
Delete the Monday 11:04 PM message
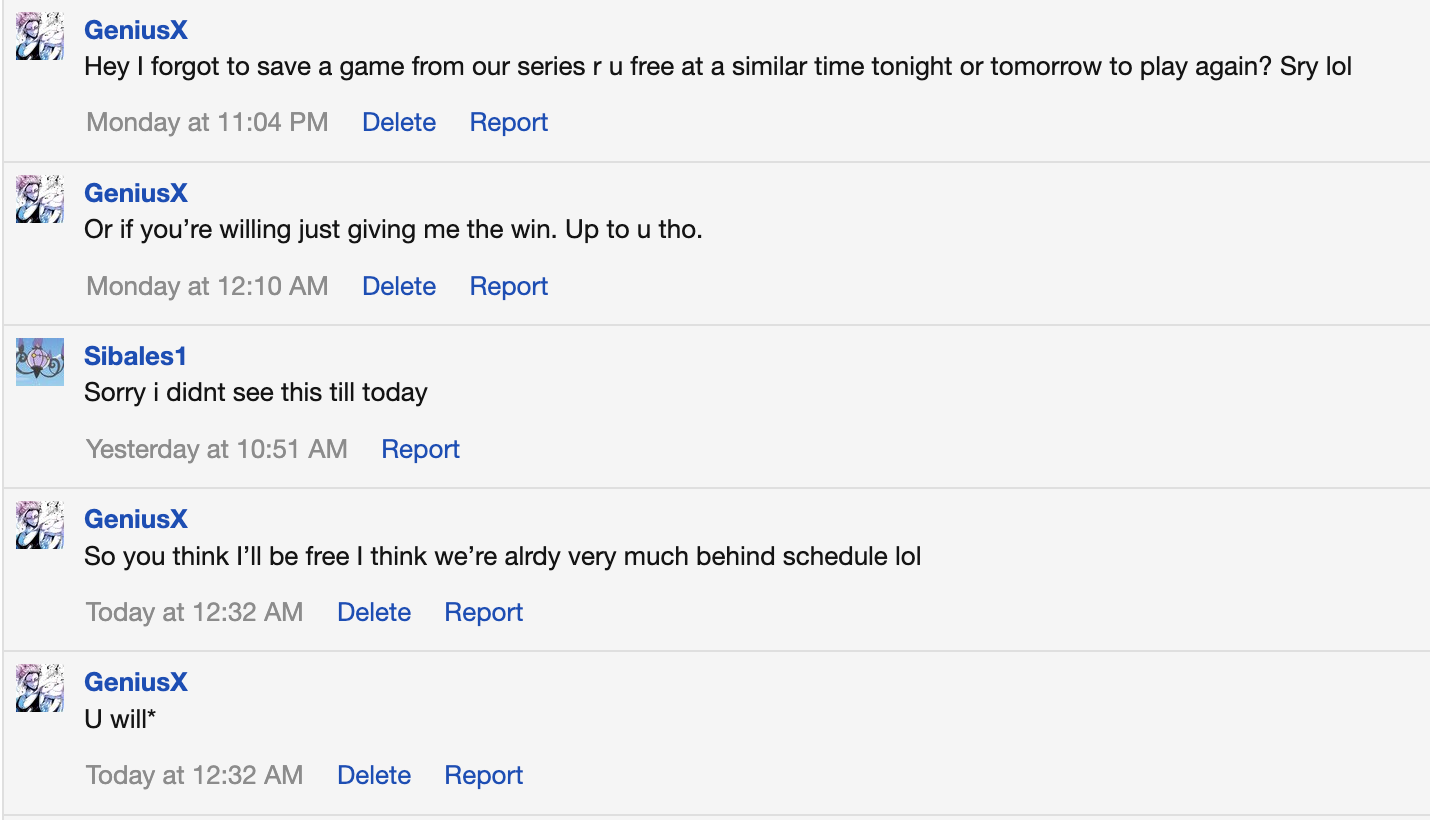399,122
